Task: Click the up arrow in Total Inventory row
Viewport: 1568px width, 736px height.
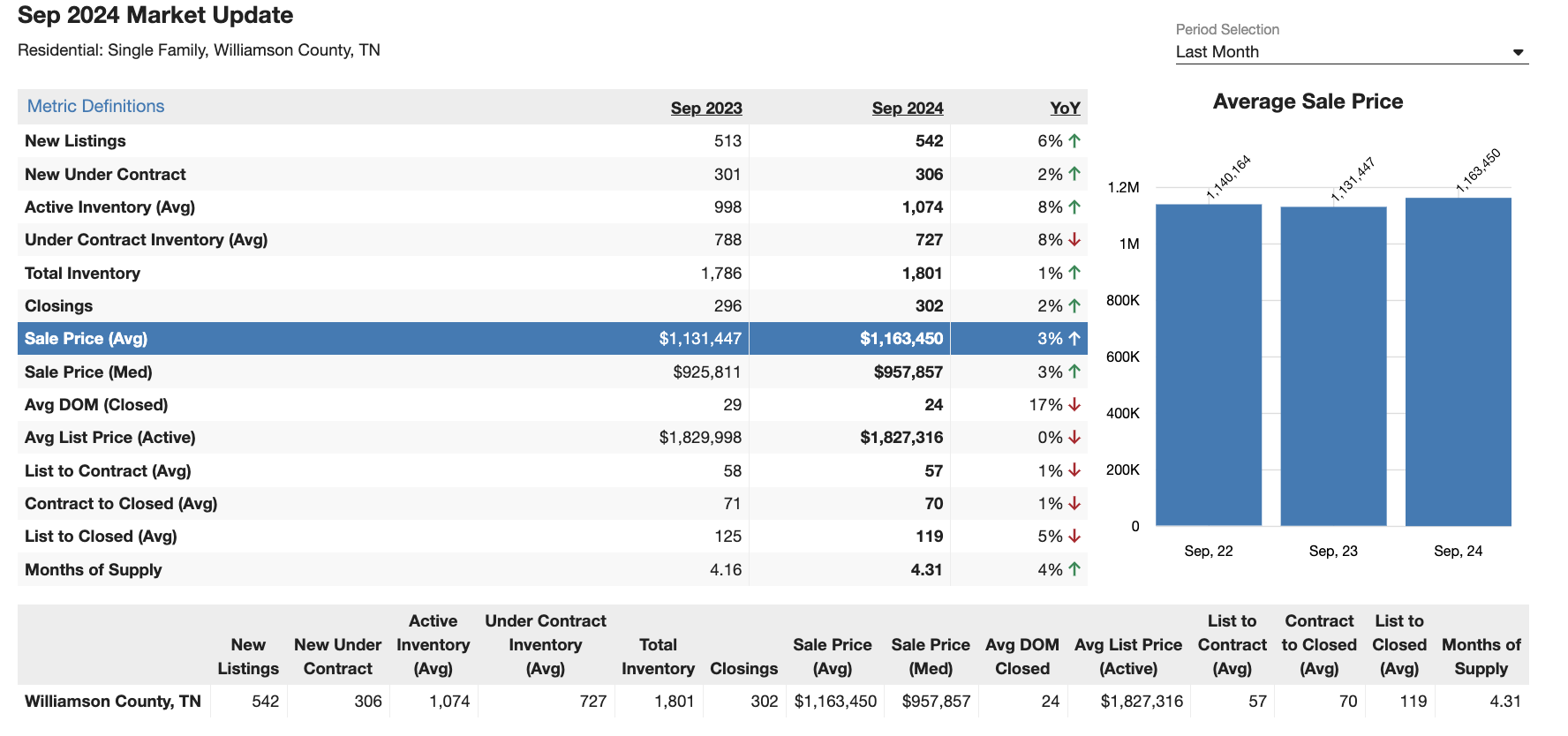Action: pos(1074,273)
